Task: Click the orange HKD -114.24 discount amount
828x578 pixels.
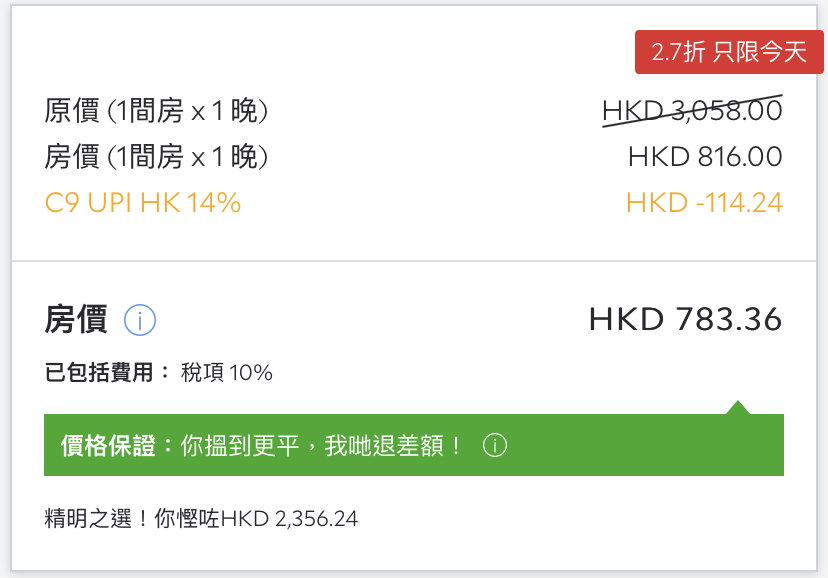Action: [x=704, y=203]
